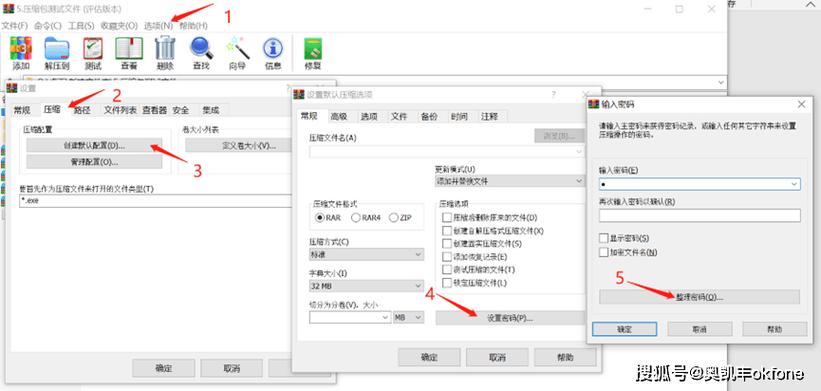
Task: Open 文件 tab in compression options dialog
Action: pyautogui.click(x=399, y=116)
